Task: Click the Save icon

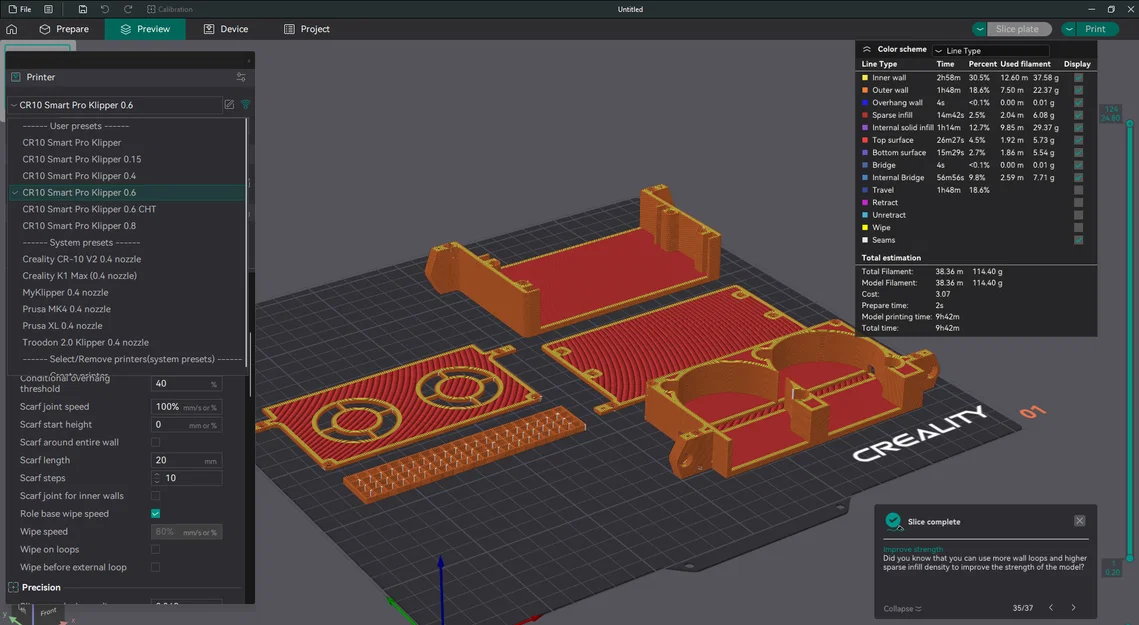Action: 84,9
